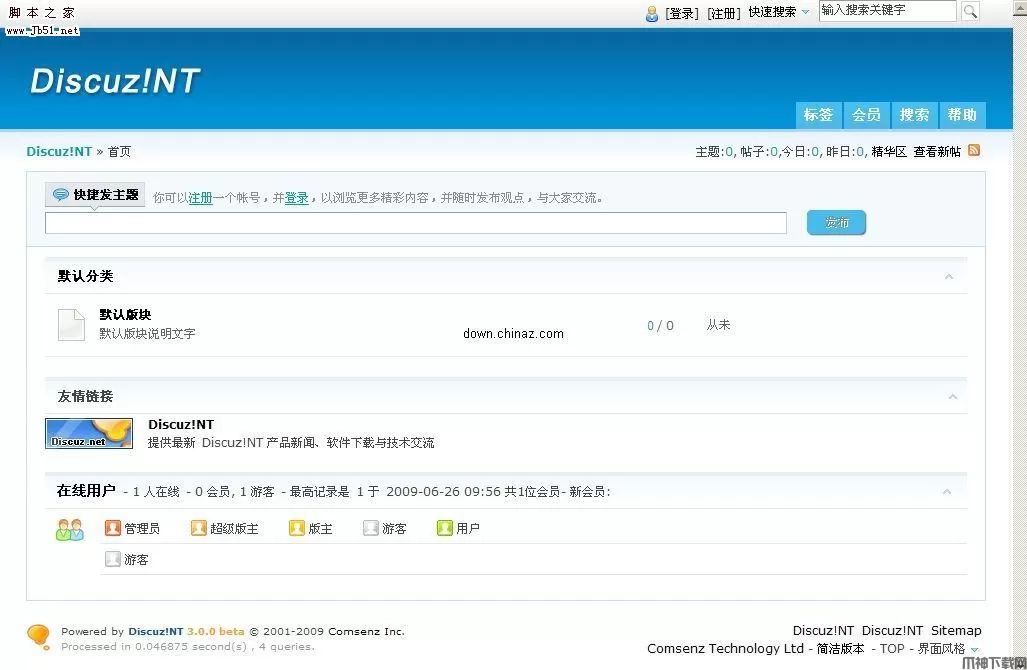
Task: Collapse the 默认分类 section
Action: point(949,276)
